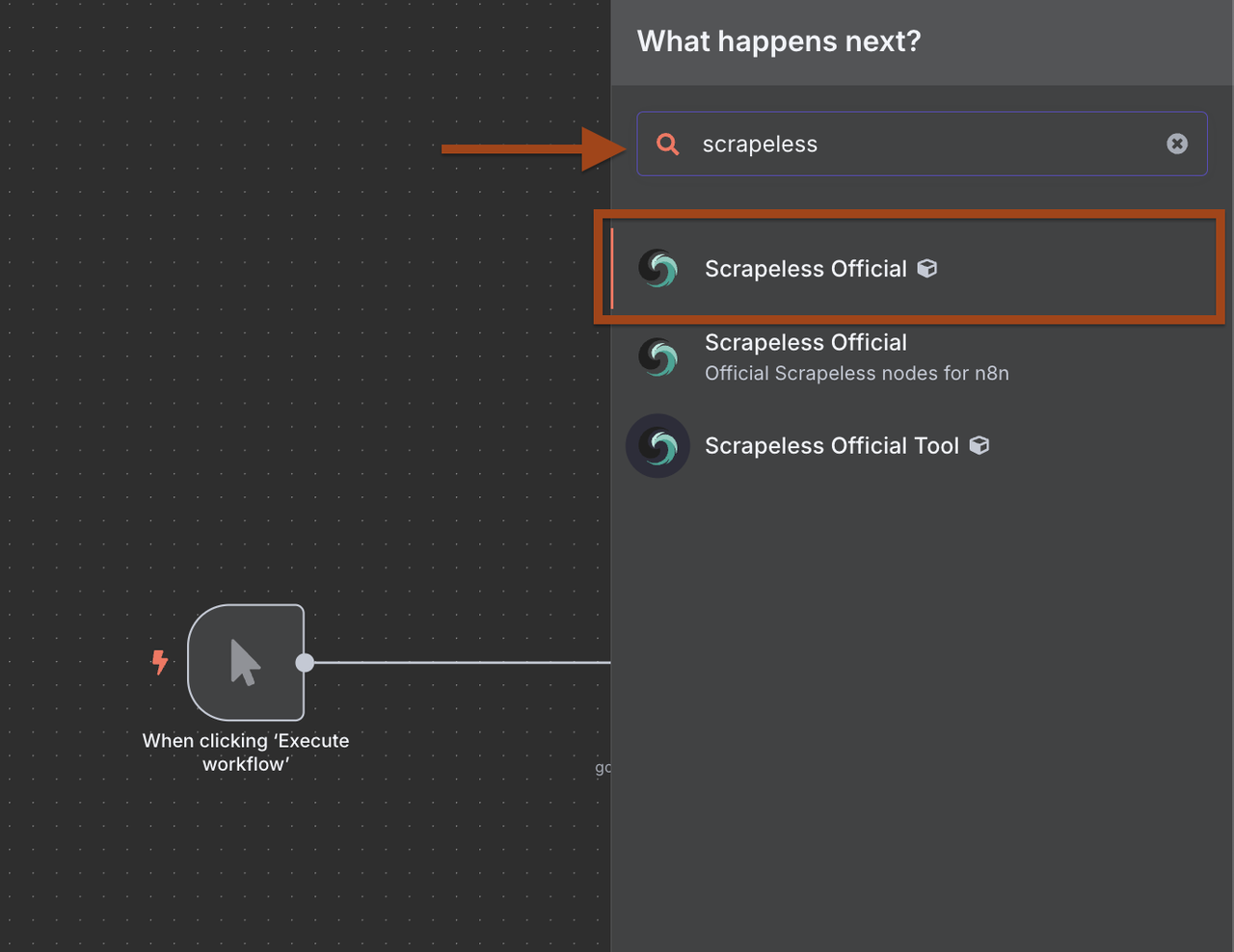Image resolution: width=1234 pixels, height=952 pixels.
Task: Click the verified cube badge beside Scrapeless Official
Action: pyautogui.click(x=926, y=269)
